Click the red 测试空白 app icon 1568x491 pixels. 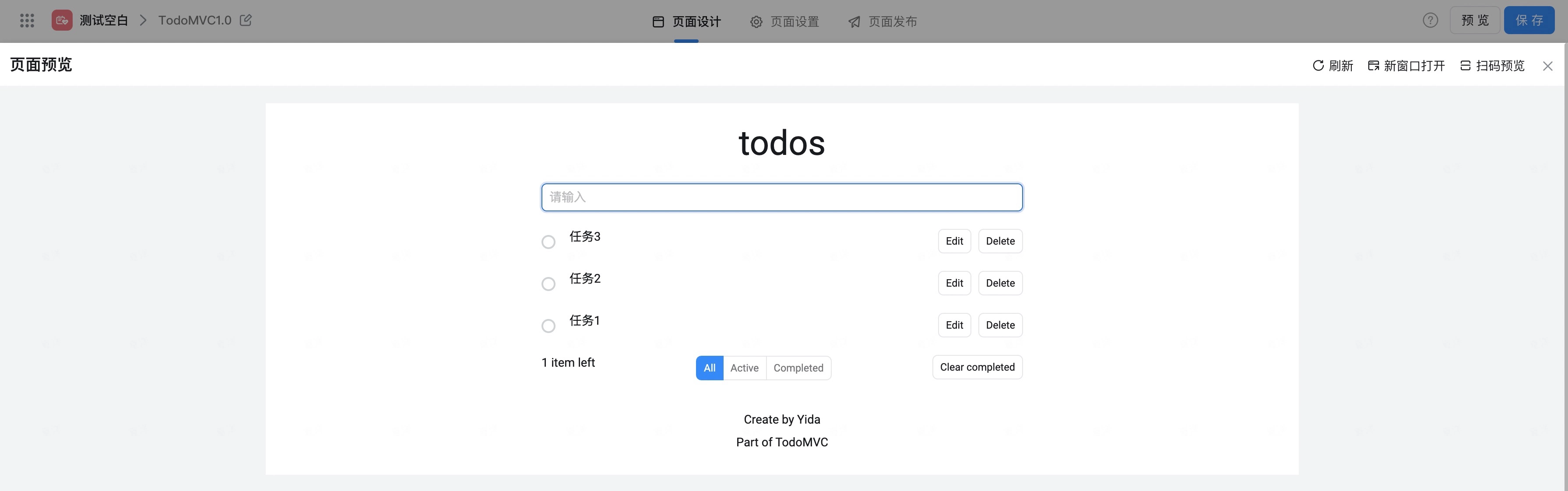click(61, 21)
